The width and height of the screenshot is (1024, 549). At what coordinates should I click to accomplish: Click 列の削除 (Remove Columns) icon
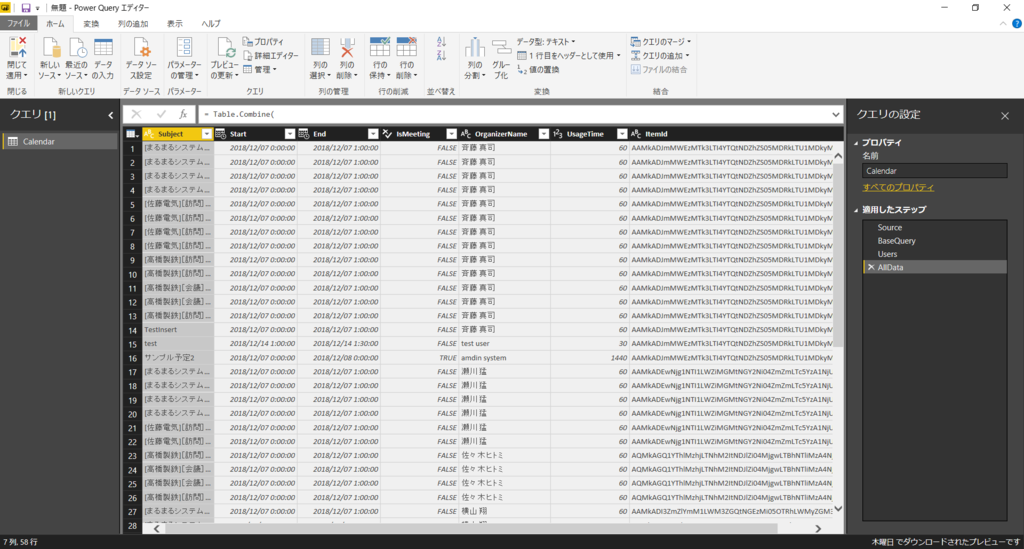[347, 48]
